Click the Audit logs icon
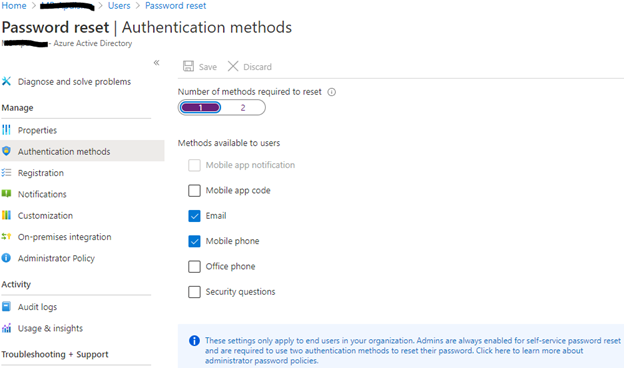 tap(6, 307)
